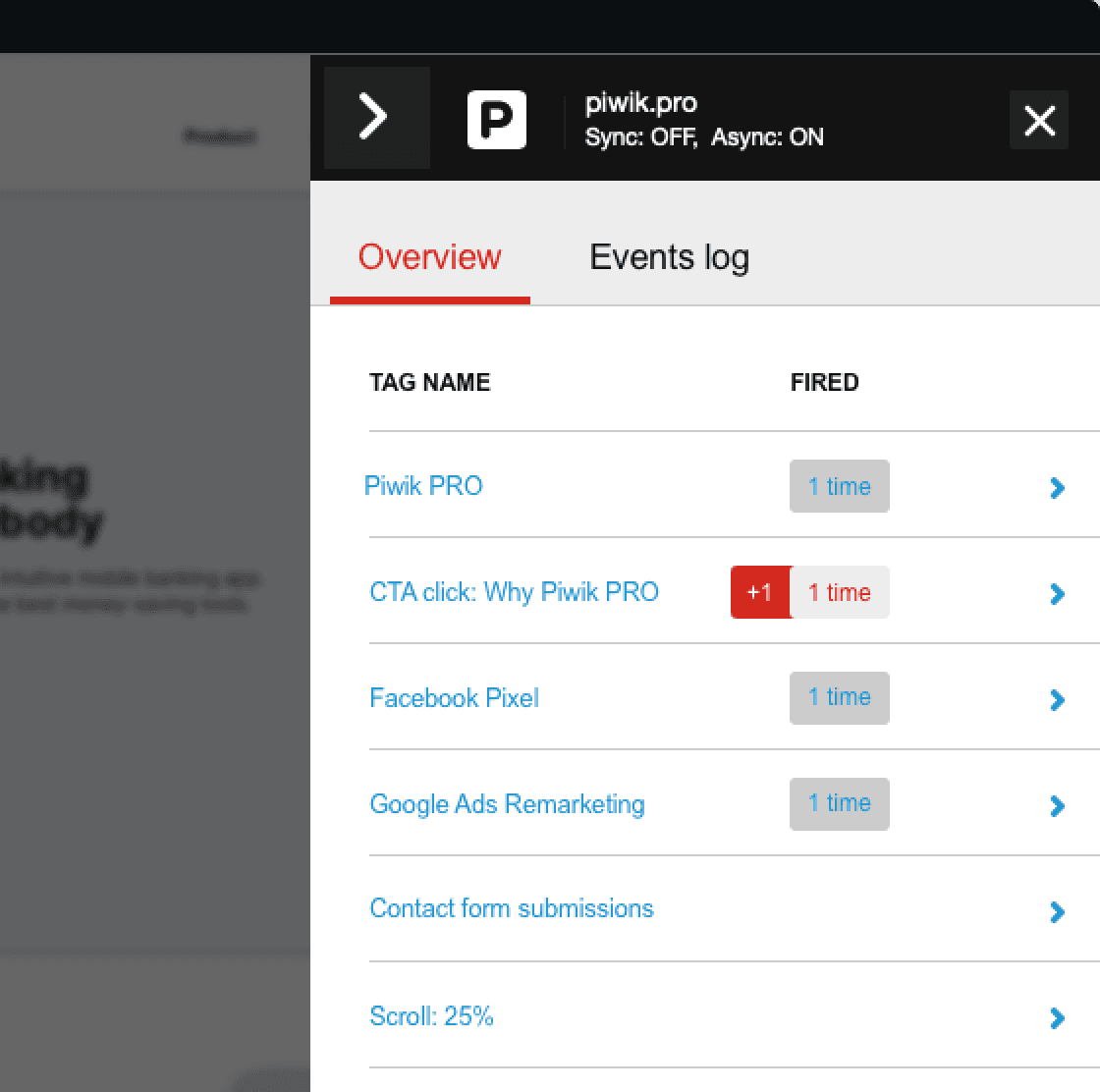This screenshot has width=1100, height=1092.
Task: Open Contact form submissions tag
Action: tap(511, 908)
